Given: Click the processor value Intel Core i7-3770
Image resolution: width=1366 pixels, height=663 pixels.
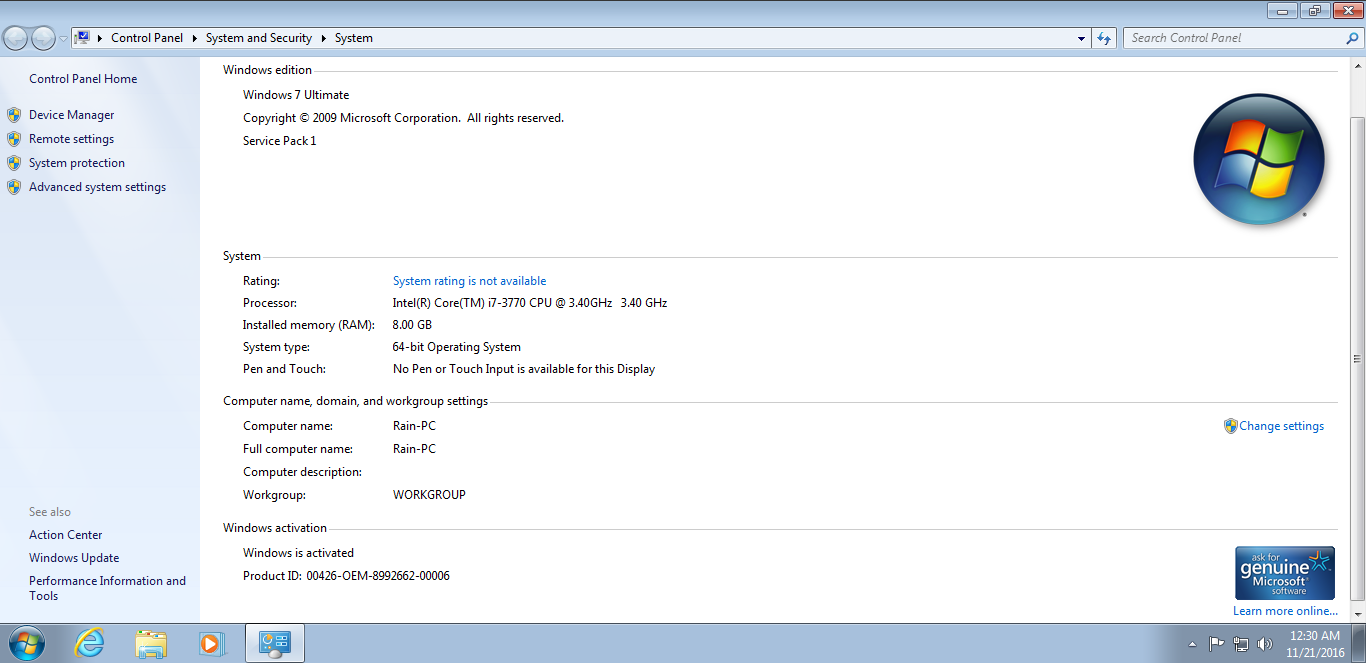Looking at the screenshot, I should (x=530, y=303).
